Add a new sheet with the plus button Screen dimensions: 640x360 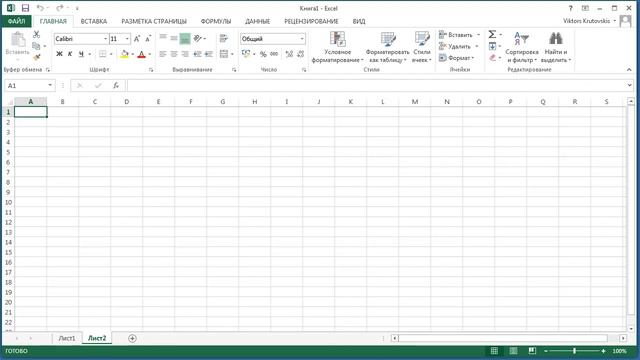132,338
